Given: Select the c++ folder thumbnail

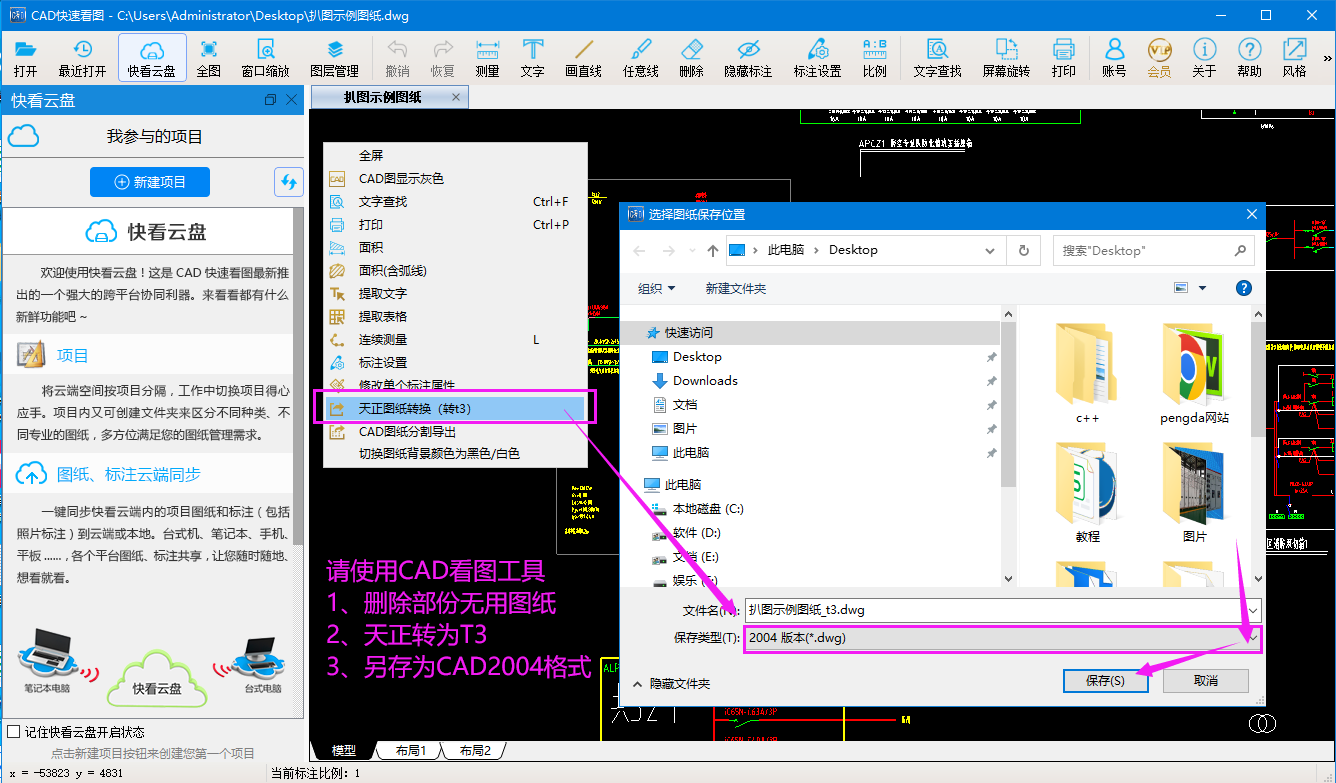Looking at the screenshot, I should point(1087,374).
